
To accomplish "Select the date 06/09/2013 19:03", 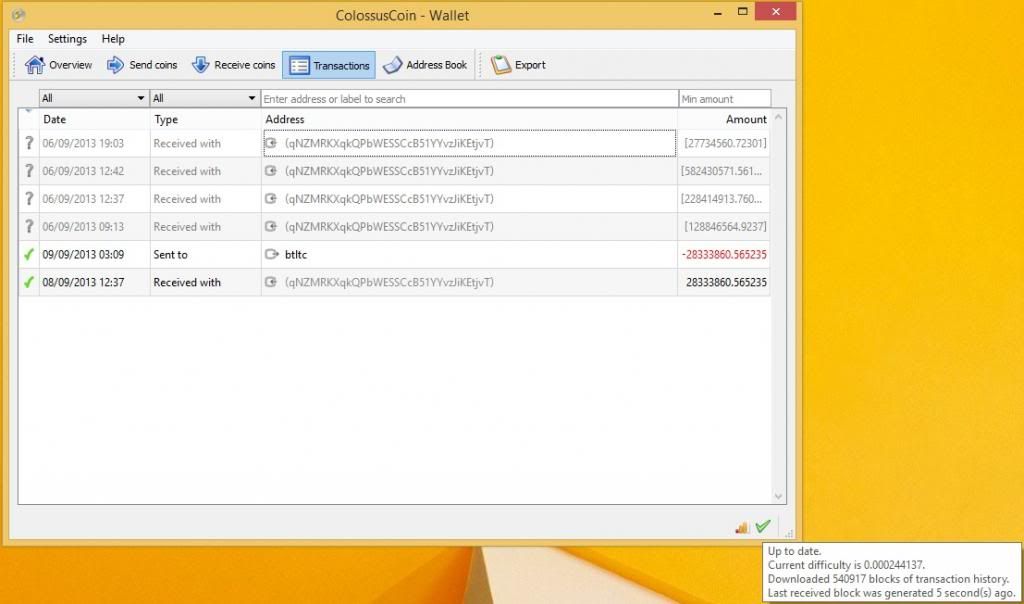I will (x=83, y=144).
